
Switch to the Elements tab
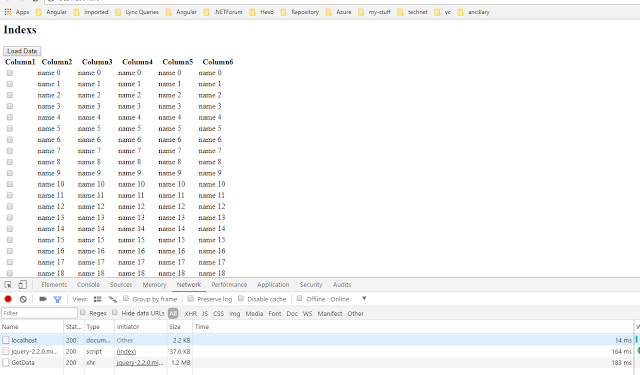54,285
